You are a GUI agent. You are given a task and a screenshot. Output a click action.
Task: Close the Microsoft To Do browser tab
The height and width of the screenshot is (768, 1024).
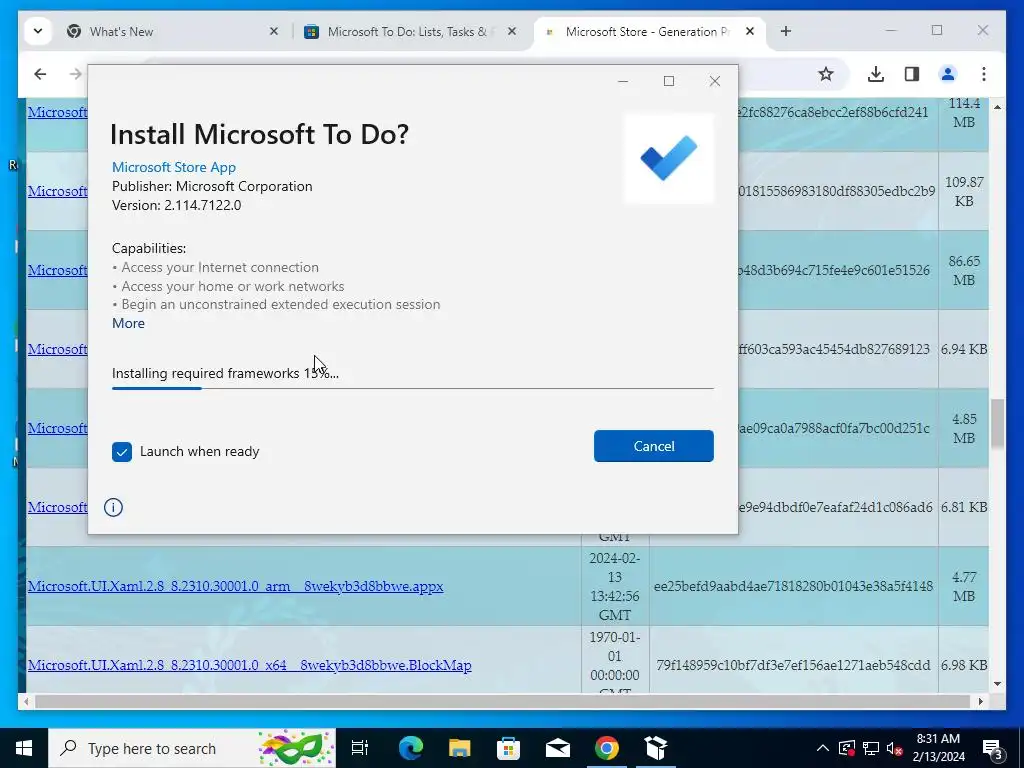pyautogui.click(x=512, y=31)
